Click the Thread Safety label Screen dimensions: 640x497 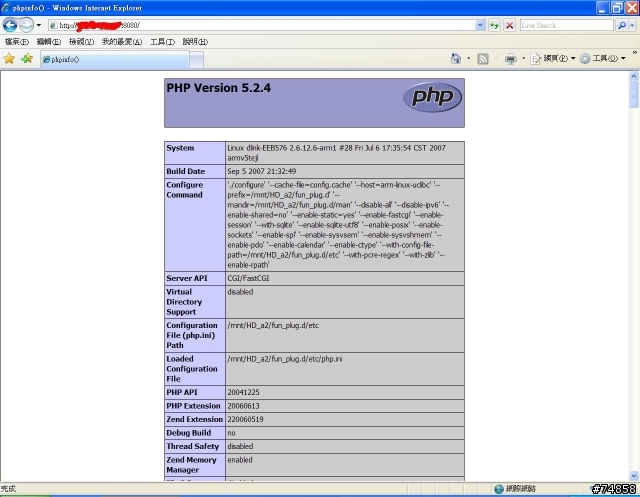193,446
